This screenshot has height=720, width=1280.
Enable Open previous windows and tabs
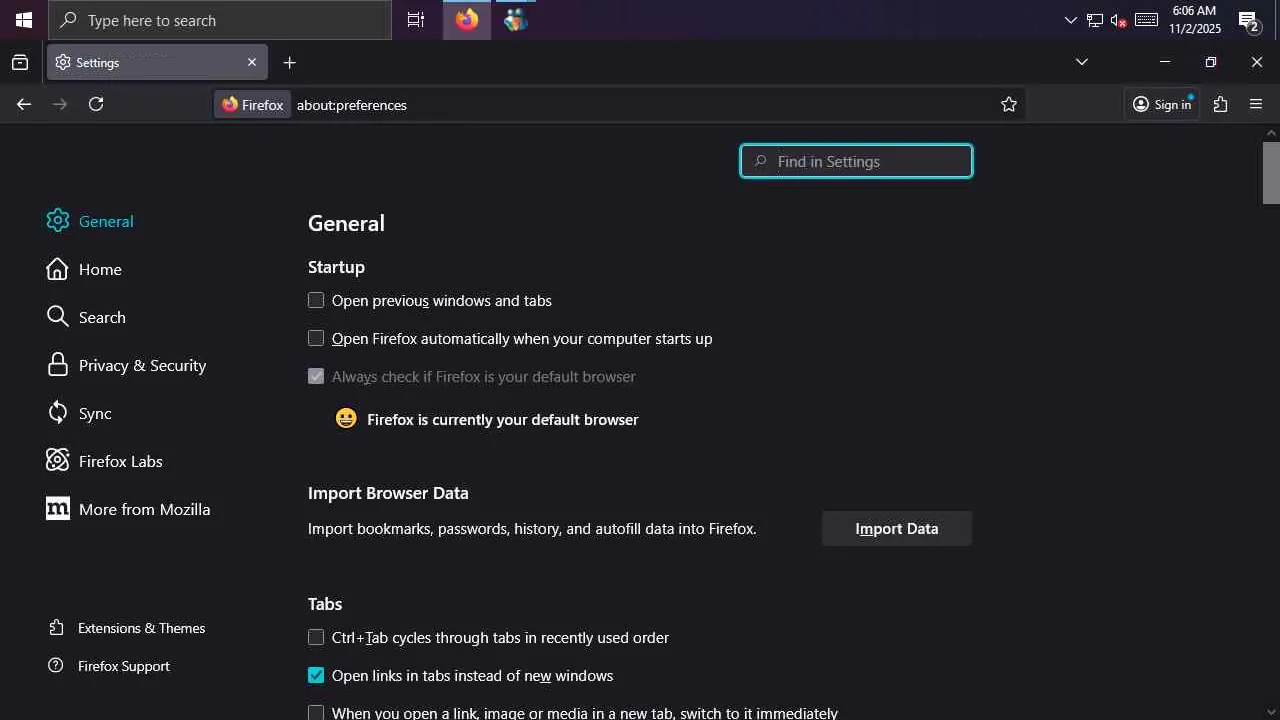point(316,300)
